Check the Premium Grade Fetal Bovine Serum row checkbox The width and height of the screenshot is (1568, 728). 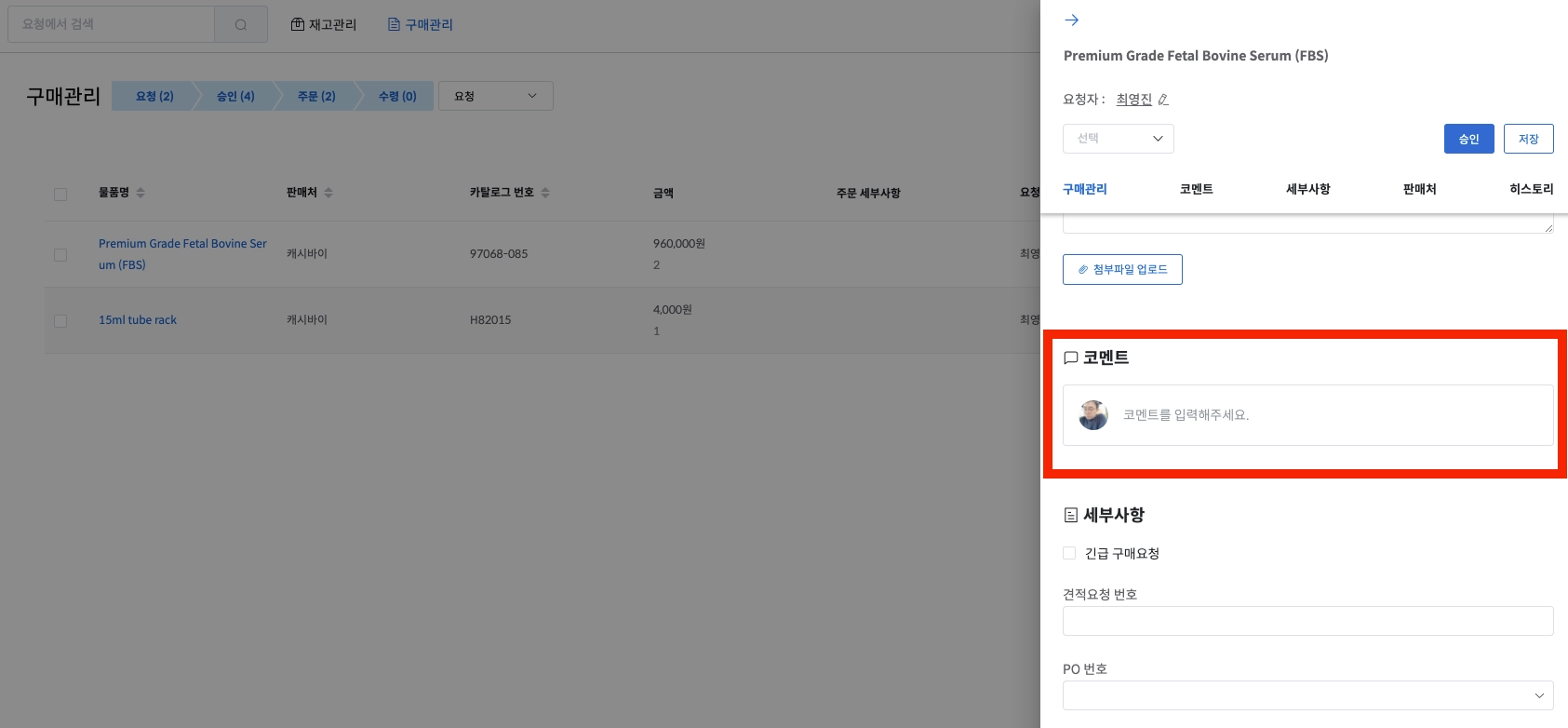pyautogui.click(x=60, y=255)
